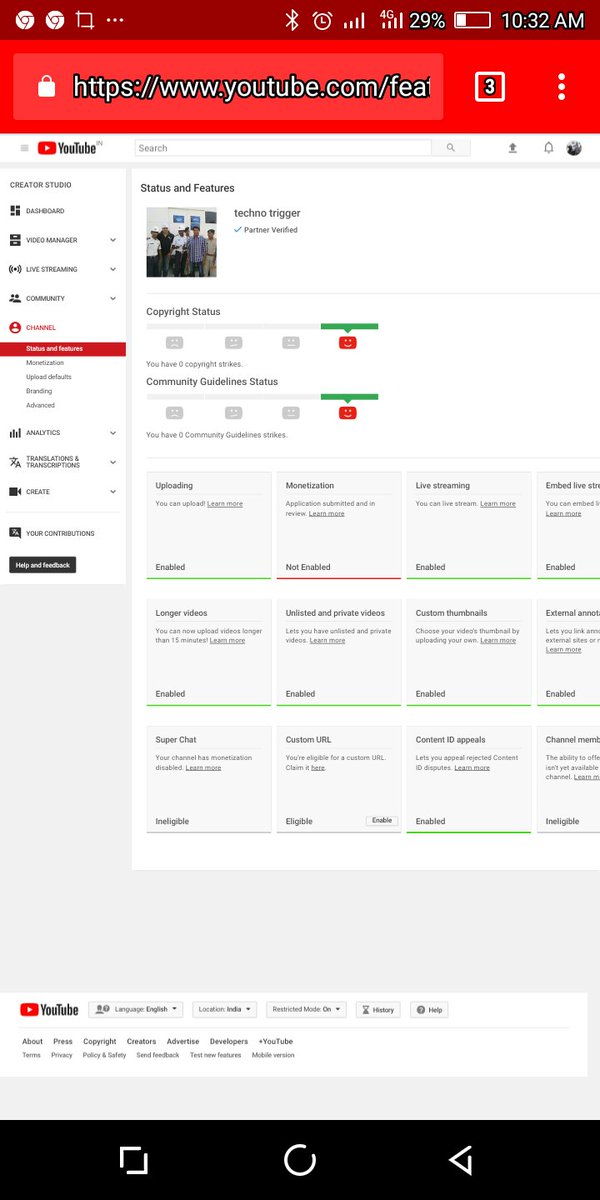Tap the Android home button
600x1200 pixels.
[300, 1160]
